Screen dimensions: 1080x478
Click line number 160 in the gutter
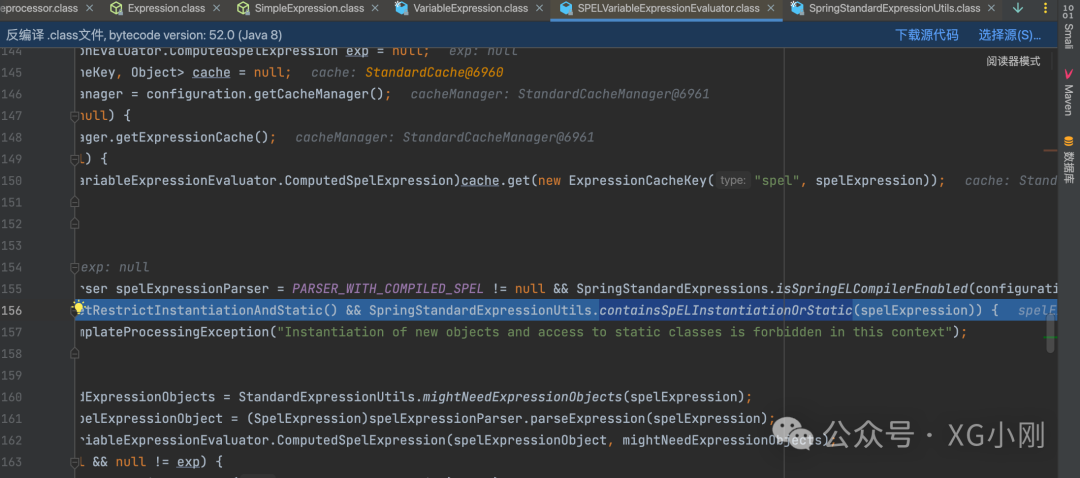(x=11, y=397)
